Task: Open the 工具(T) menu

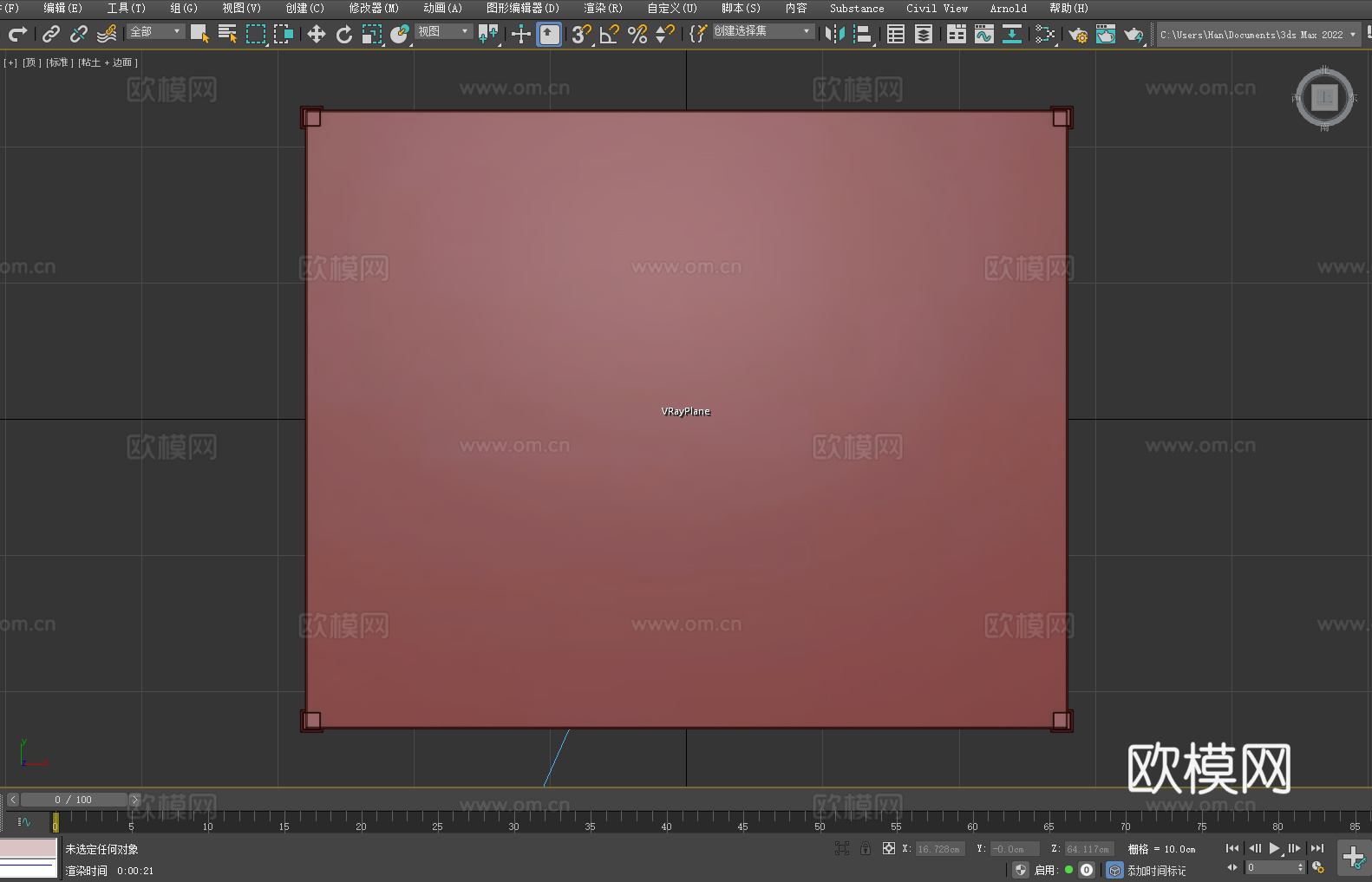Action: [126, 8]
